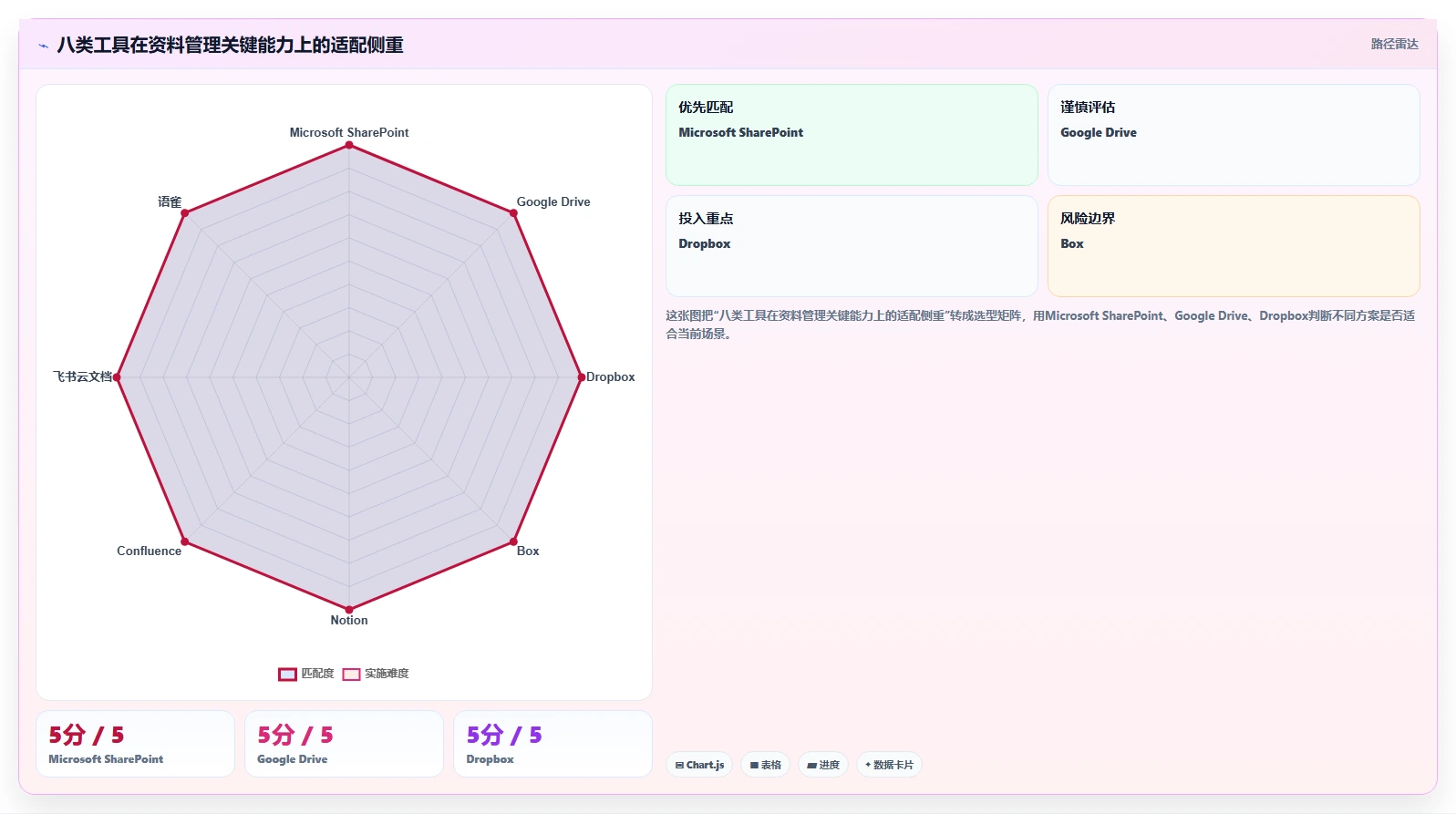Click the 进度 chip
The height and width of the screenshot is (814, 1456).
tap(823, 765)
